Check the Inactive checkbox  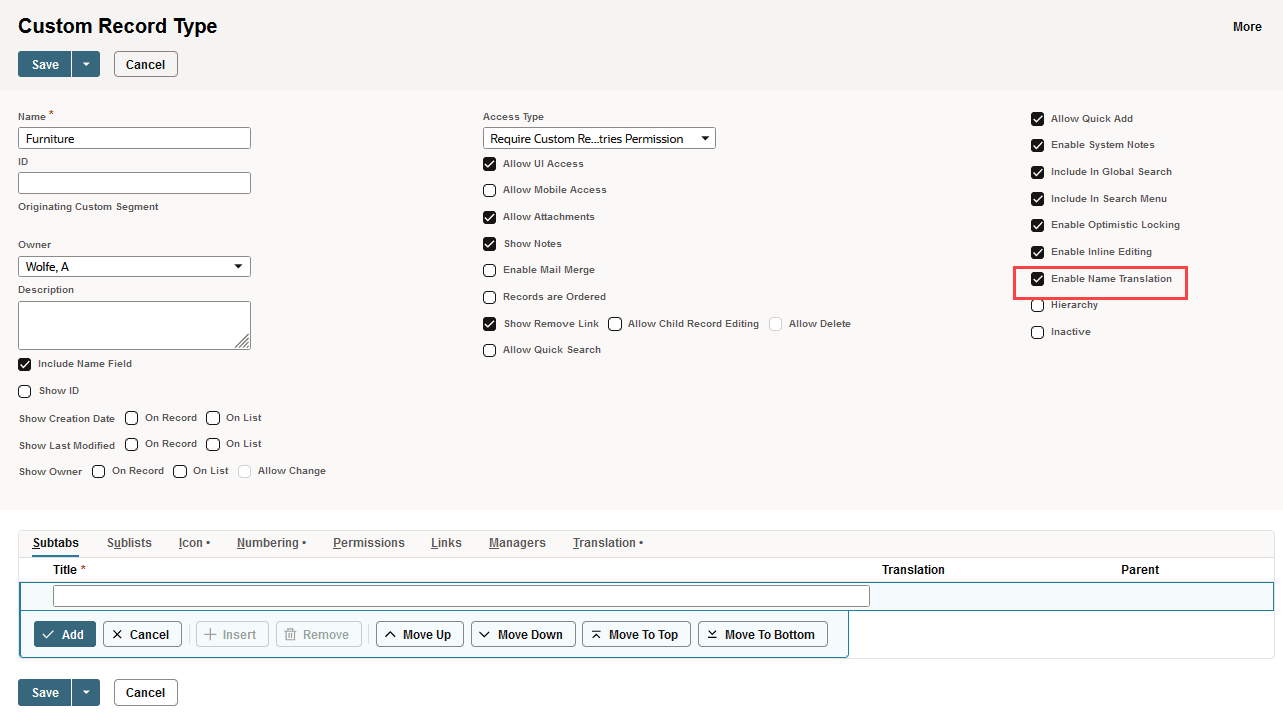[1038, 332]
